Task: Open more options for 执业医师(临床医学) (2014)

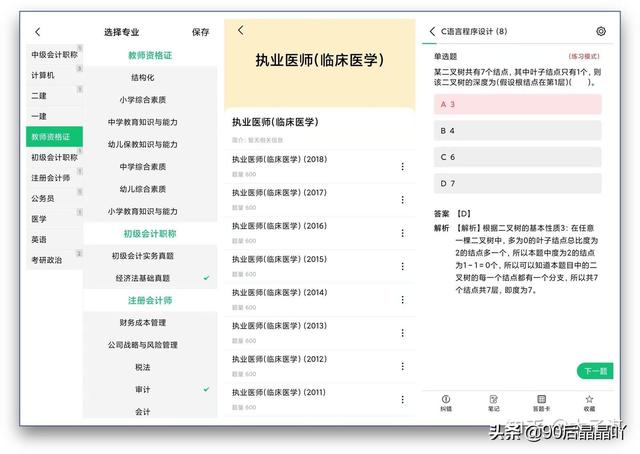Action: point(402,300)
